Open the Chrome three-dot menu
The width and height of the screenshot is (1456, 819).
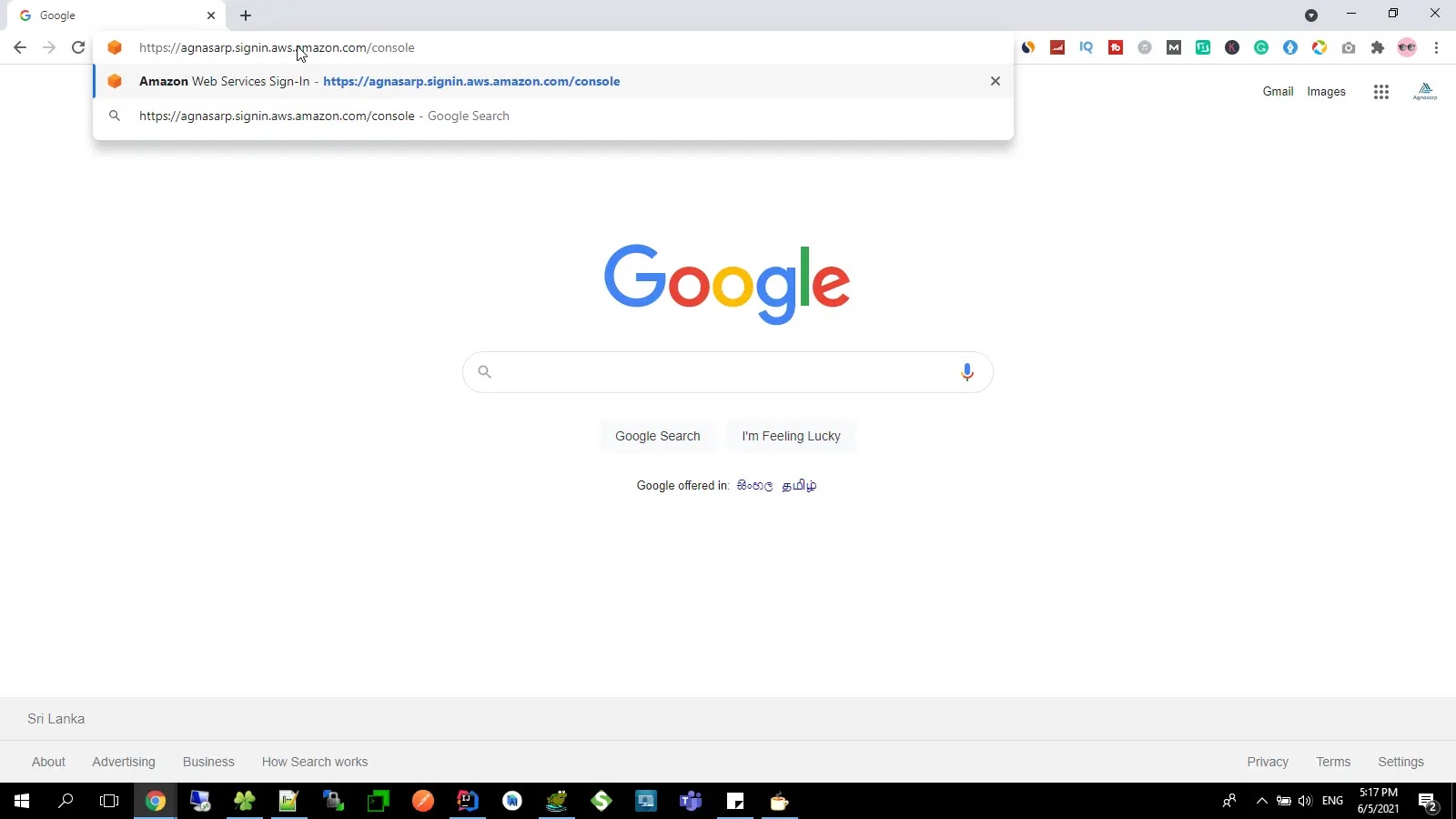tap(1437, 47)
